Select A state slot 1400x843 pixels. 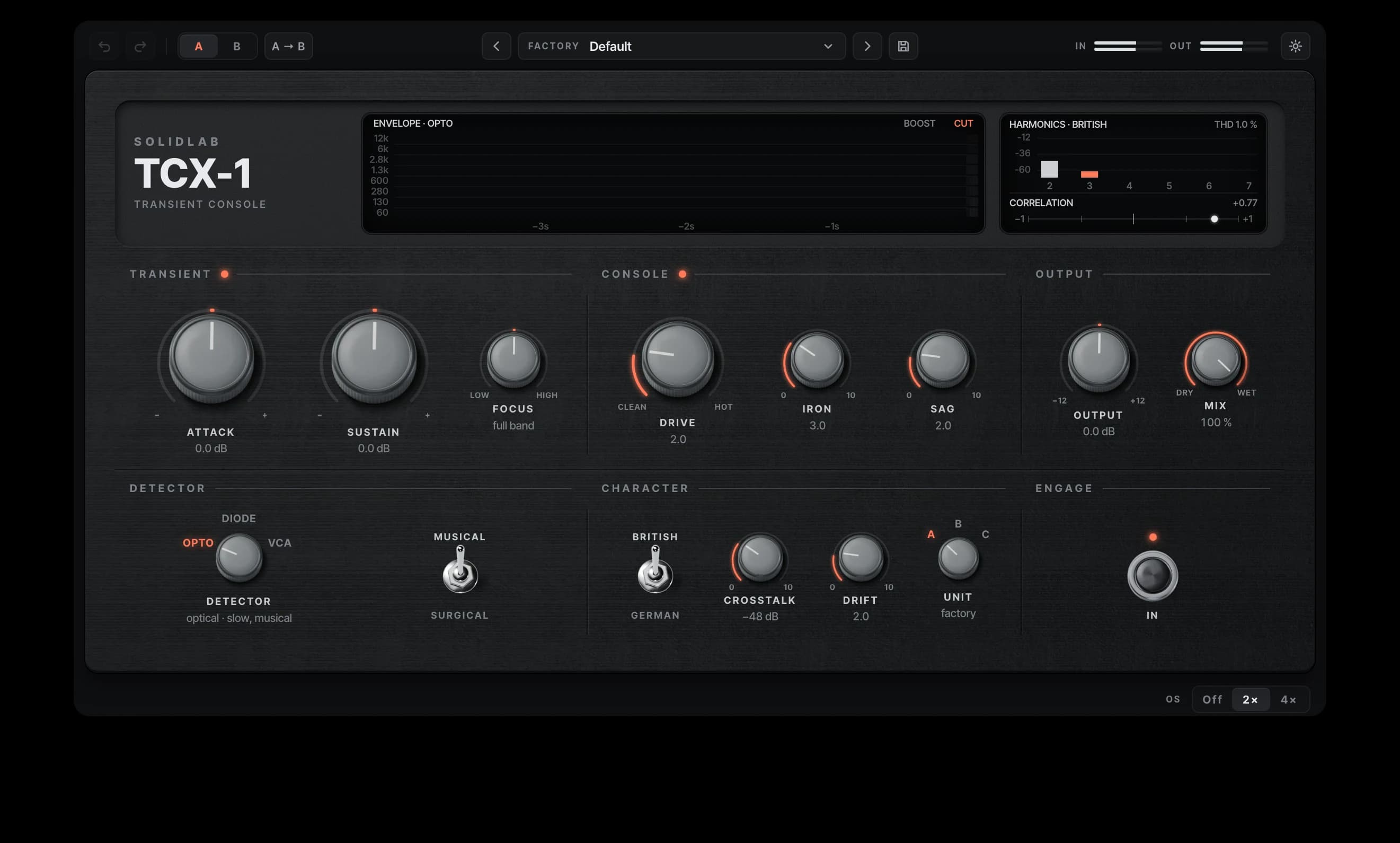coord(199,46)
